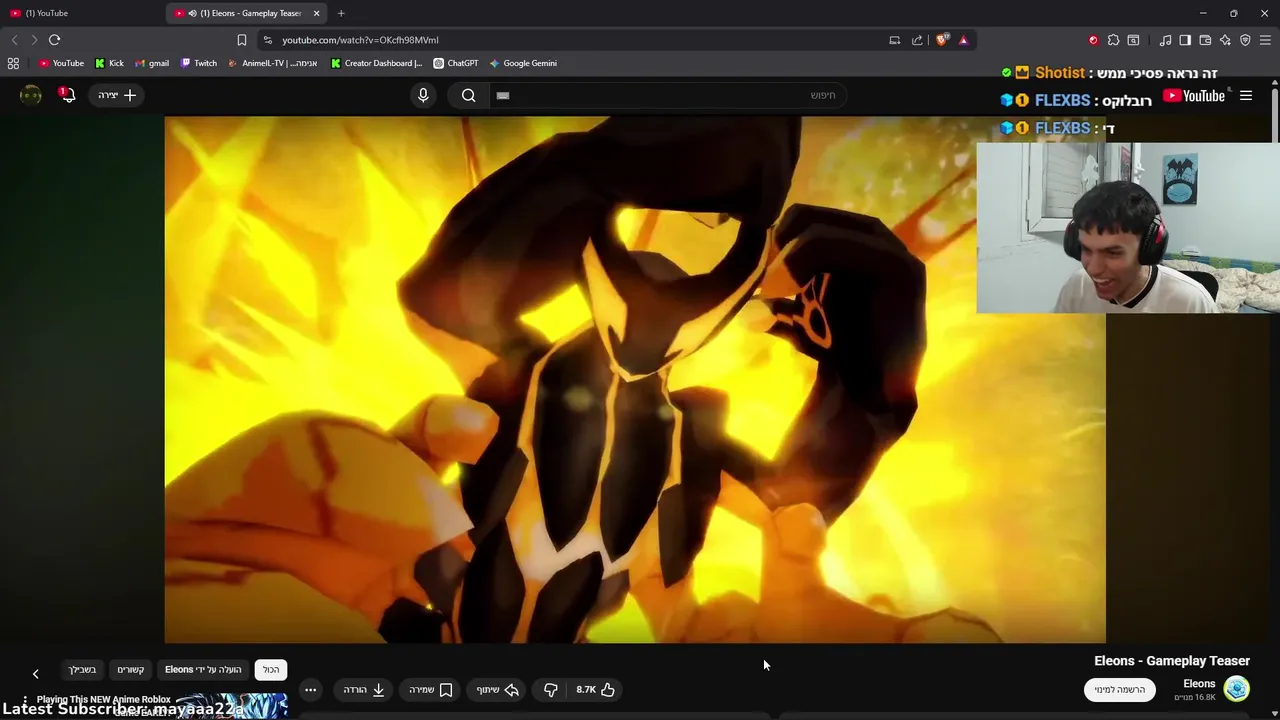Viewport: 1280px width, 720px height.
Task: Open Brave Rewards triangle icon
Action: [963, 40]
